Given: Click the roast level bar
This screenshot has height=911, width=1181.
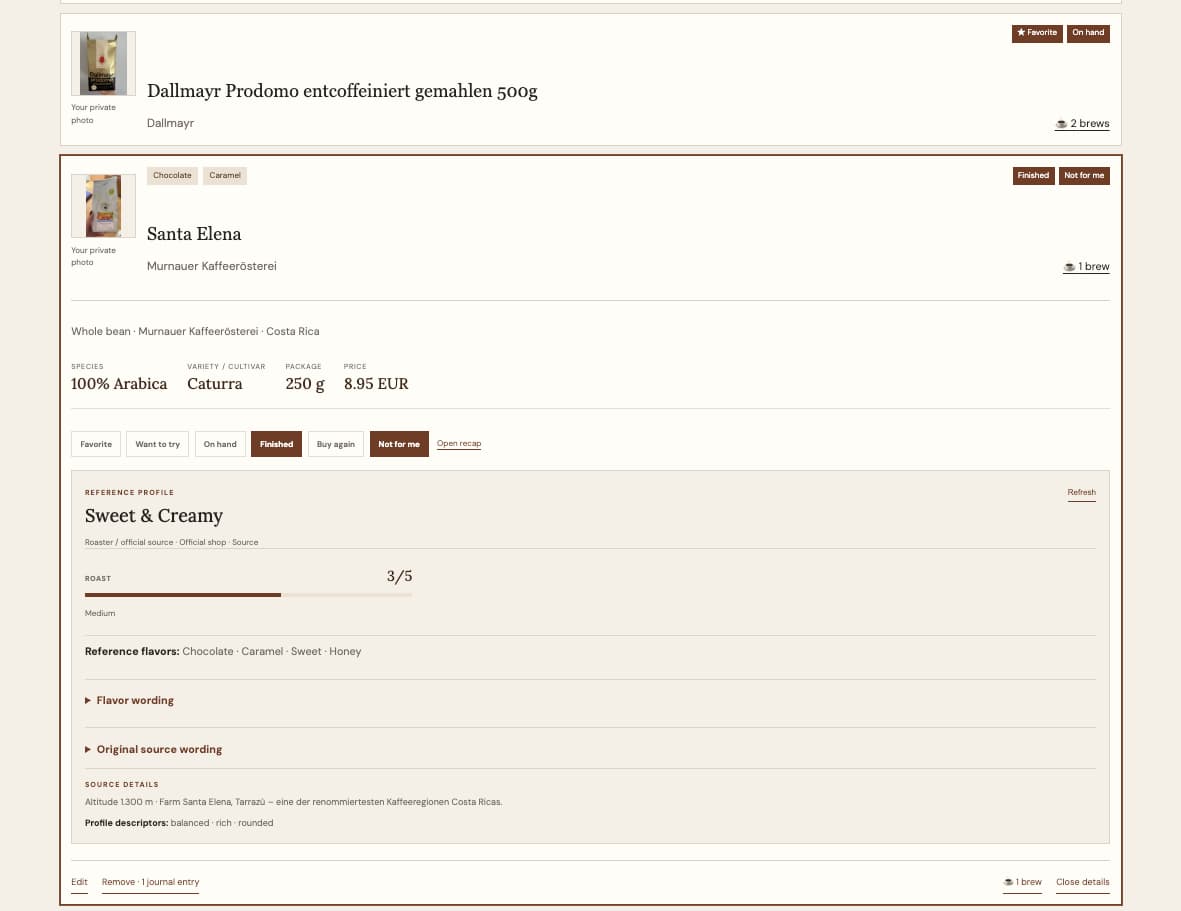Looking at the screenshot, I should (249, 595).
